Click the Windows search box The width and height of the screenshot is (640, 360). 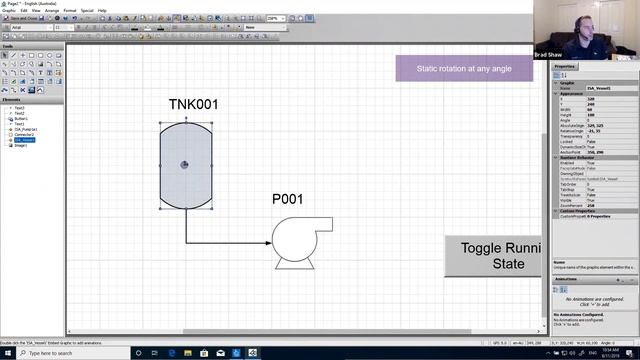coord(73,353)
